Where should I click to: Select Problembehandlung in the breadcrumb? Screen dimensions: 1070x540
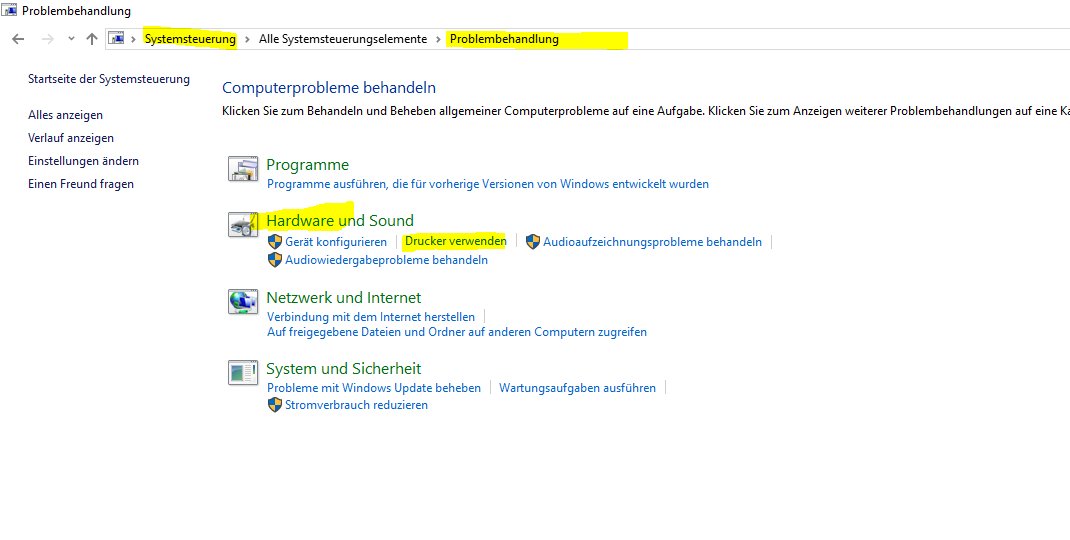(504, 40)
